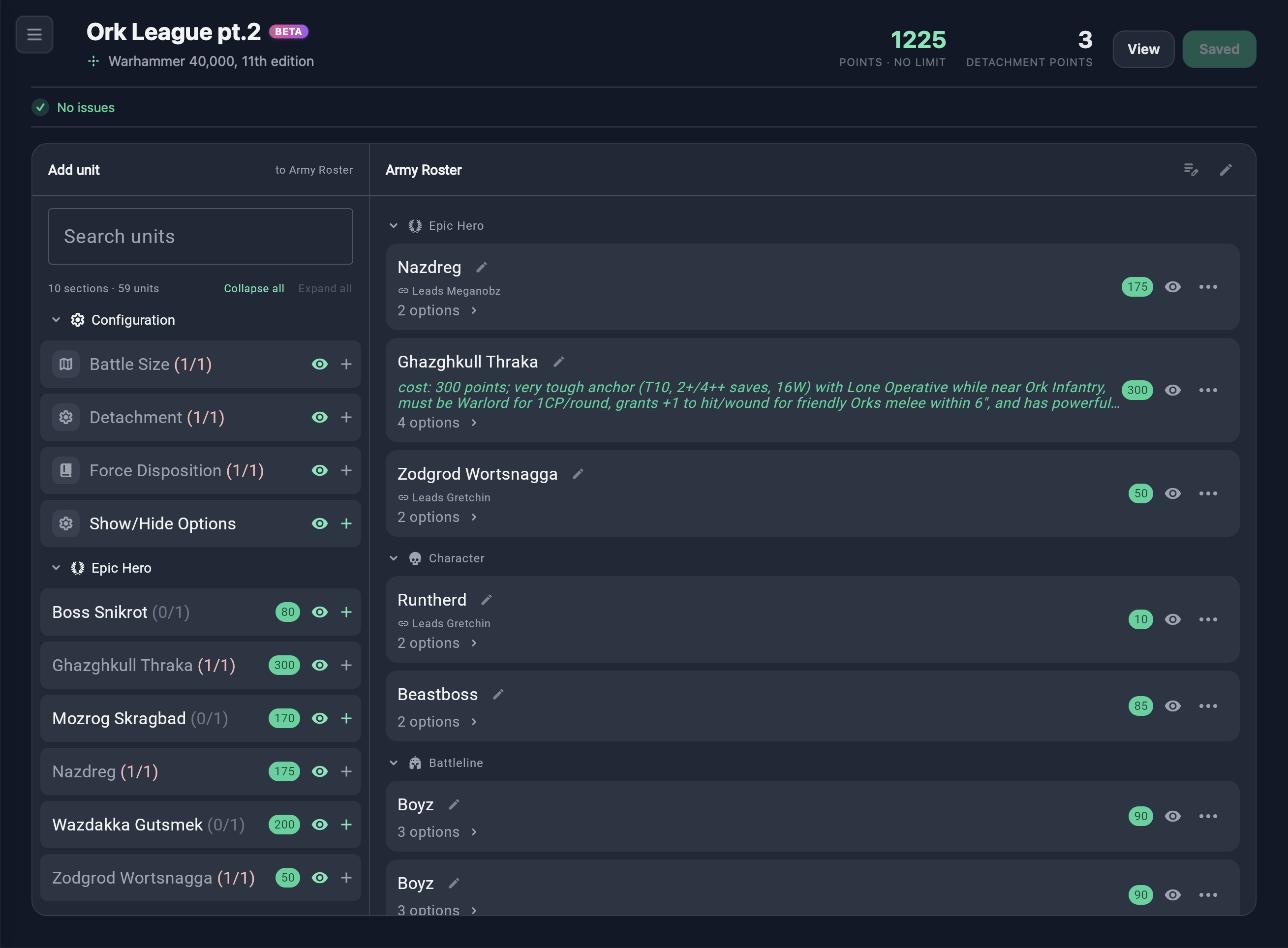Click plus icon on Show/Hide Options row
Viewport: 1288px width, 948px height.
coord(346,524)
